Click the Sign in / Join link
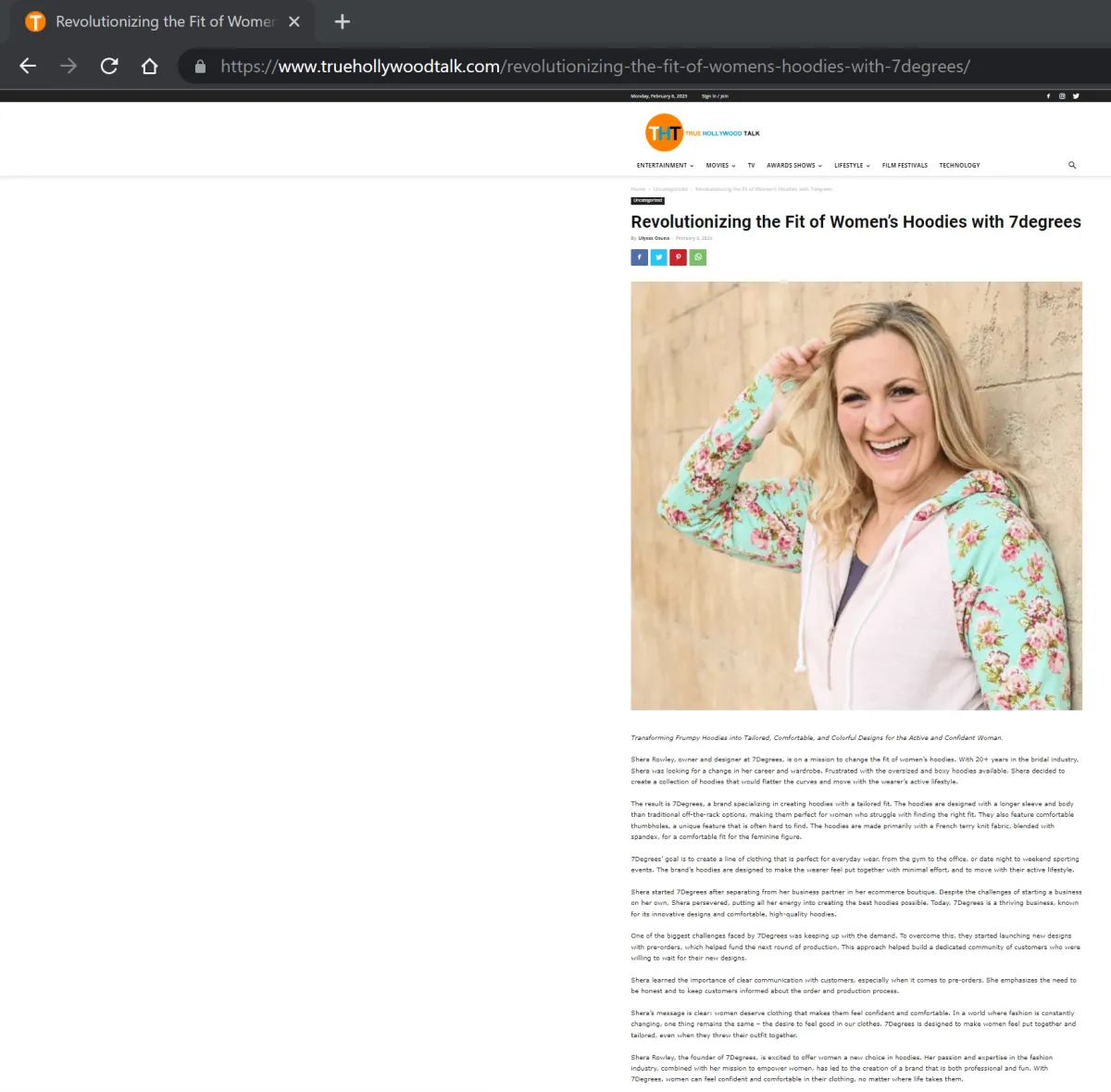Screen dimensions: 1111x1092 click(715, 96)
